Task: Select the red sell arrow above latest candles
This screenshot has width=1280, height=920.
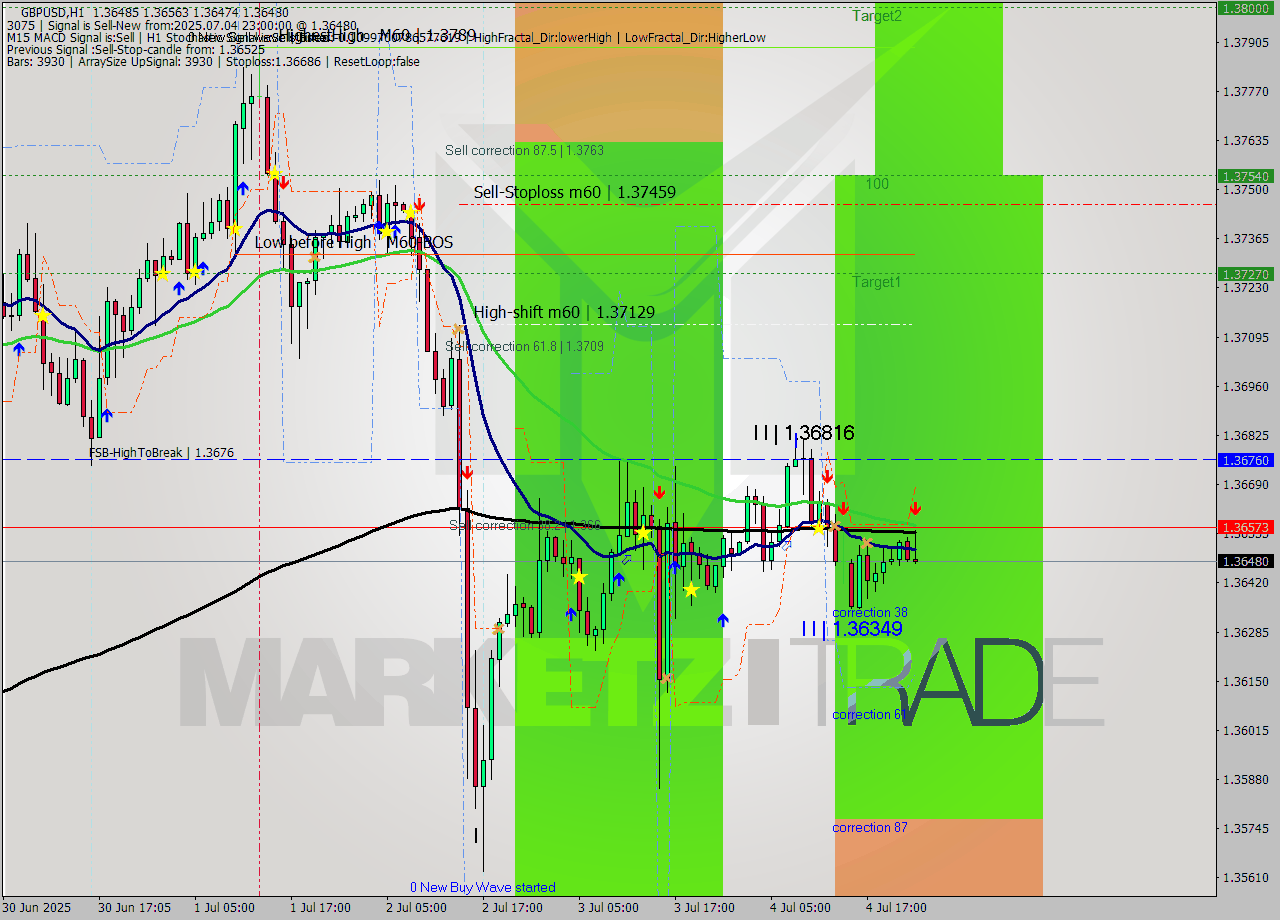Action: pyautogui.click(x=915, y=507)
